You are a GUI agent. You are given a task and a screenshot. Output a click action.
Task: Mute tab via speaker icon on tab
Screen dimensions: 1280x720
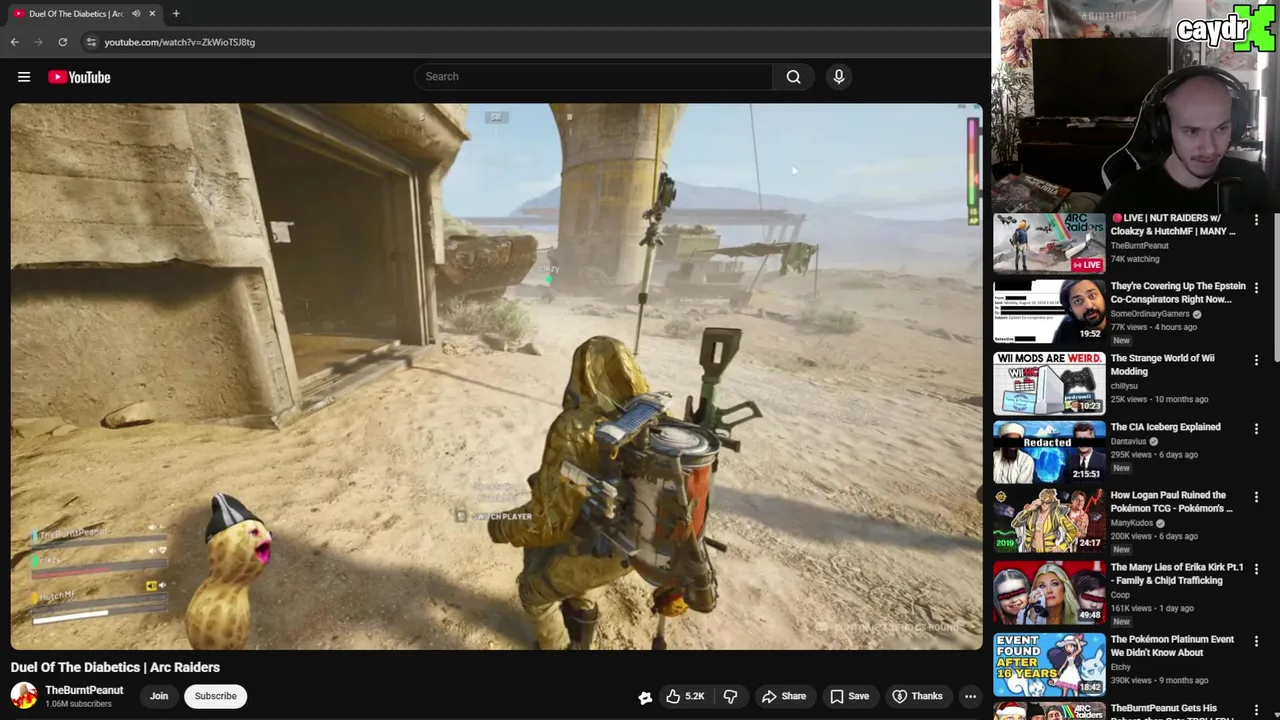(x=136, y=14)
